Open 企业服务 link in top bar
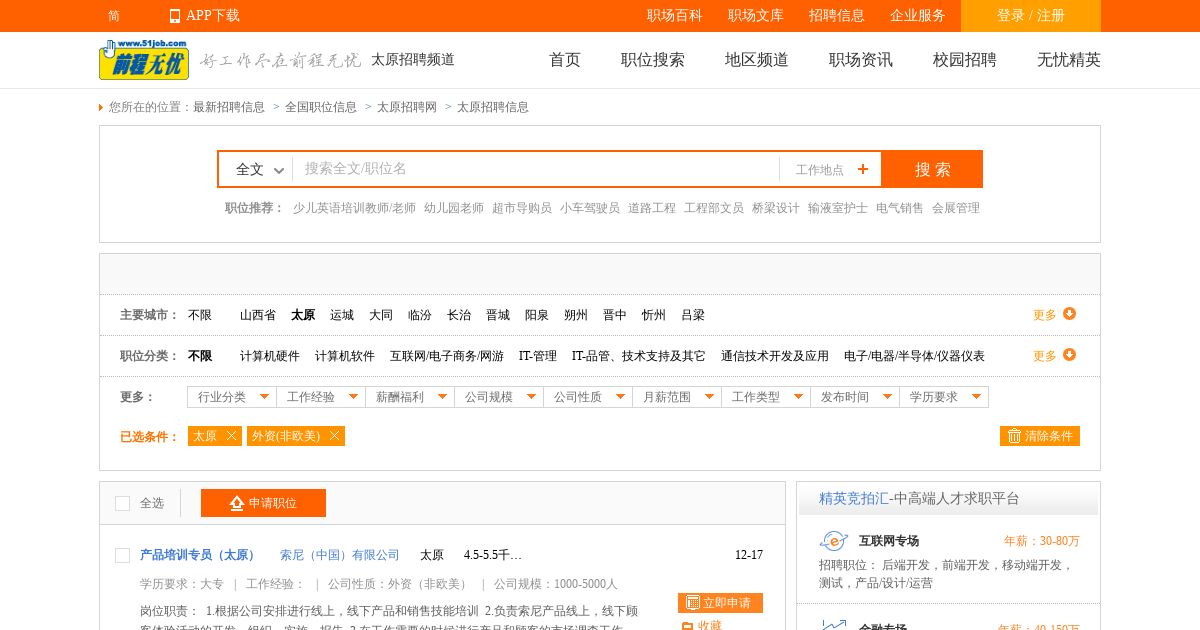This screenshot has height=630, width=1200. pyautogui.click(x=918, y=16)
